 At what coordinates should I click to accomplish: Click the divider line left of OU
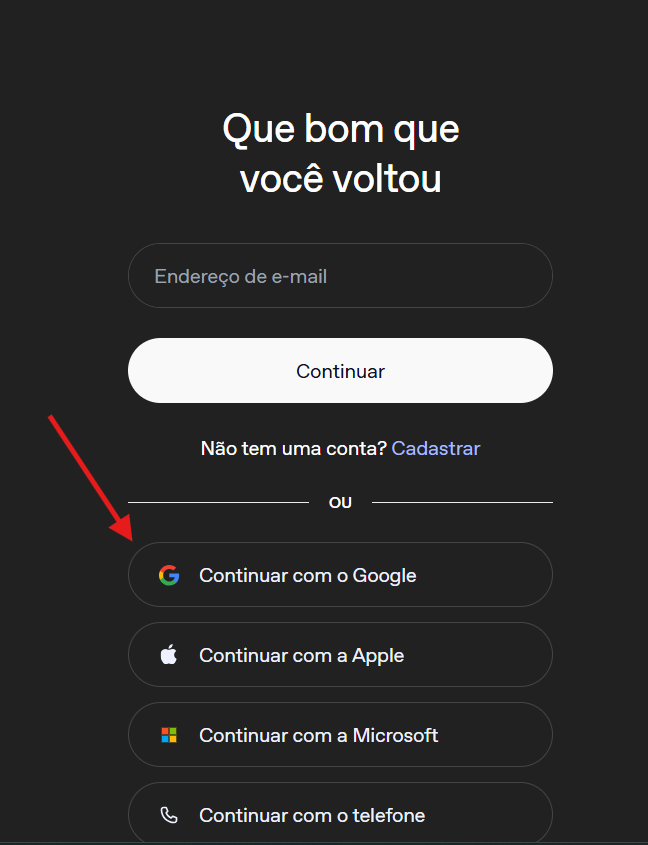pyautogui.click(x=218, y=502)
